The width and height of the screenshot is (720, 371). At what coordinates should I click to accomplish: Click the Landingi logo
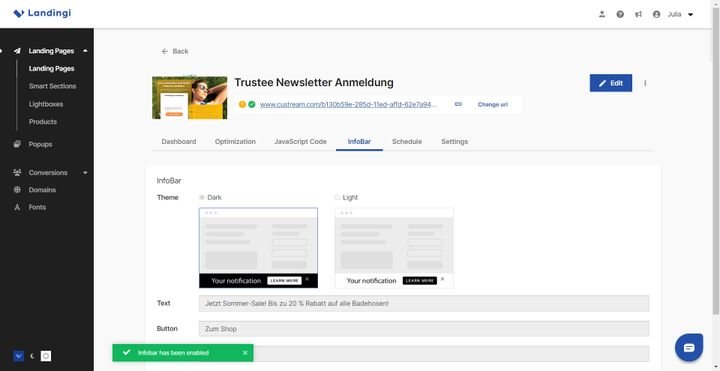[x=42, y=13]
